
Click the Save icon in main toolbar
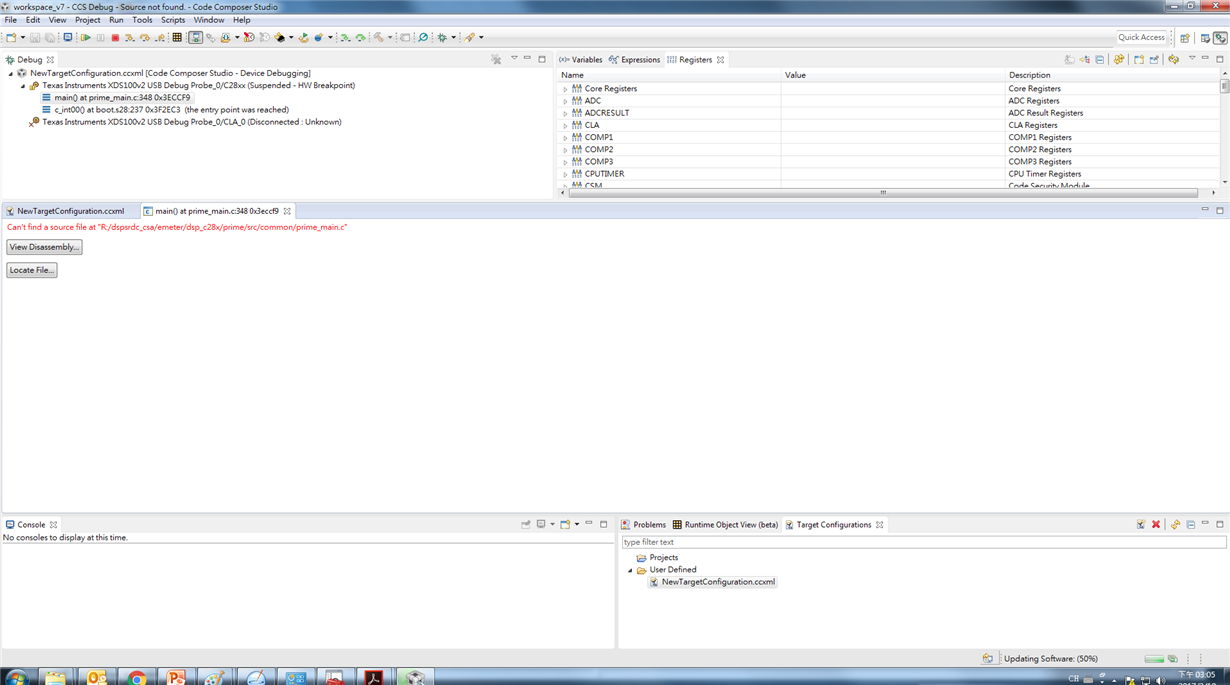pyautogui.click(x=35, y=37)
